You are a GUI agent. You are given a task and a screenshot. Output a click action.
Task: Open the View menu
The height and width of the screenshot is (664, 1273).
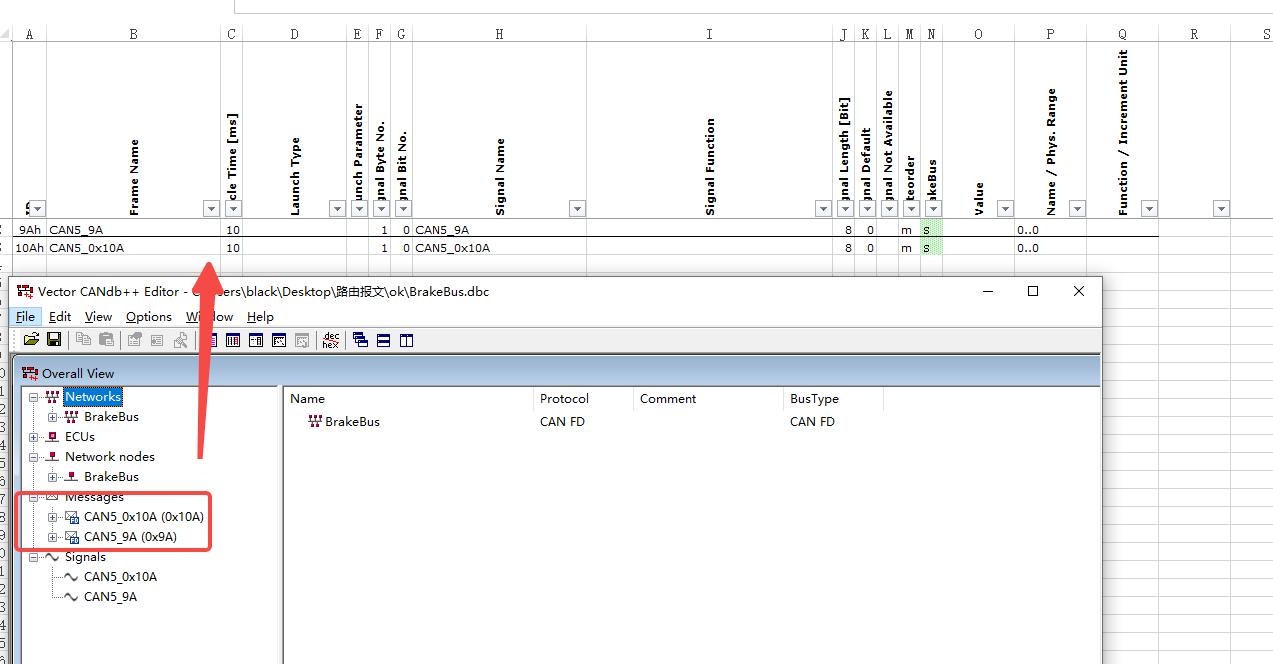(98, 316)
